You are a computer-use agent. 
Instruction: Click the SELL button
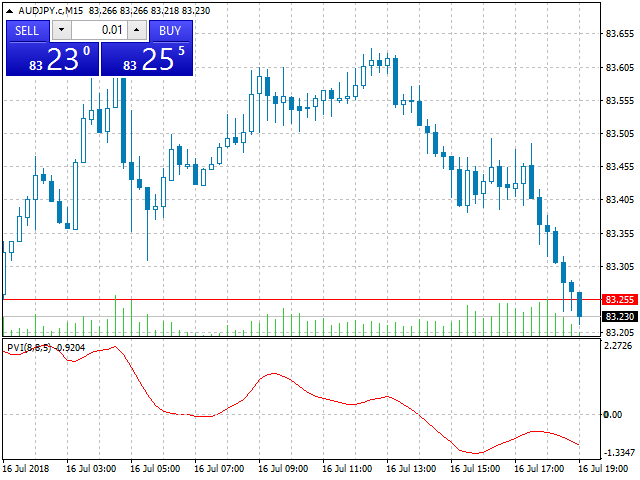point(27,31)
